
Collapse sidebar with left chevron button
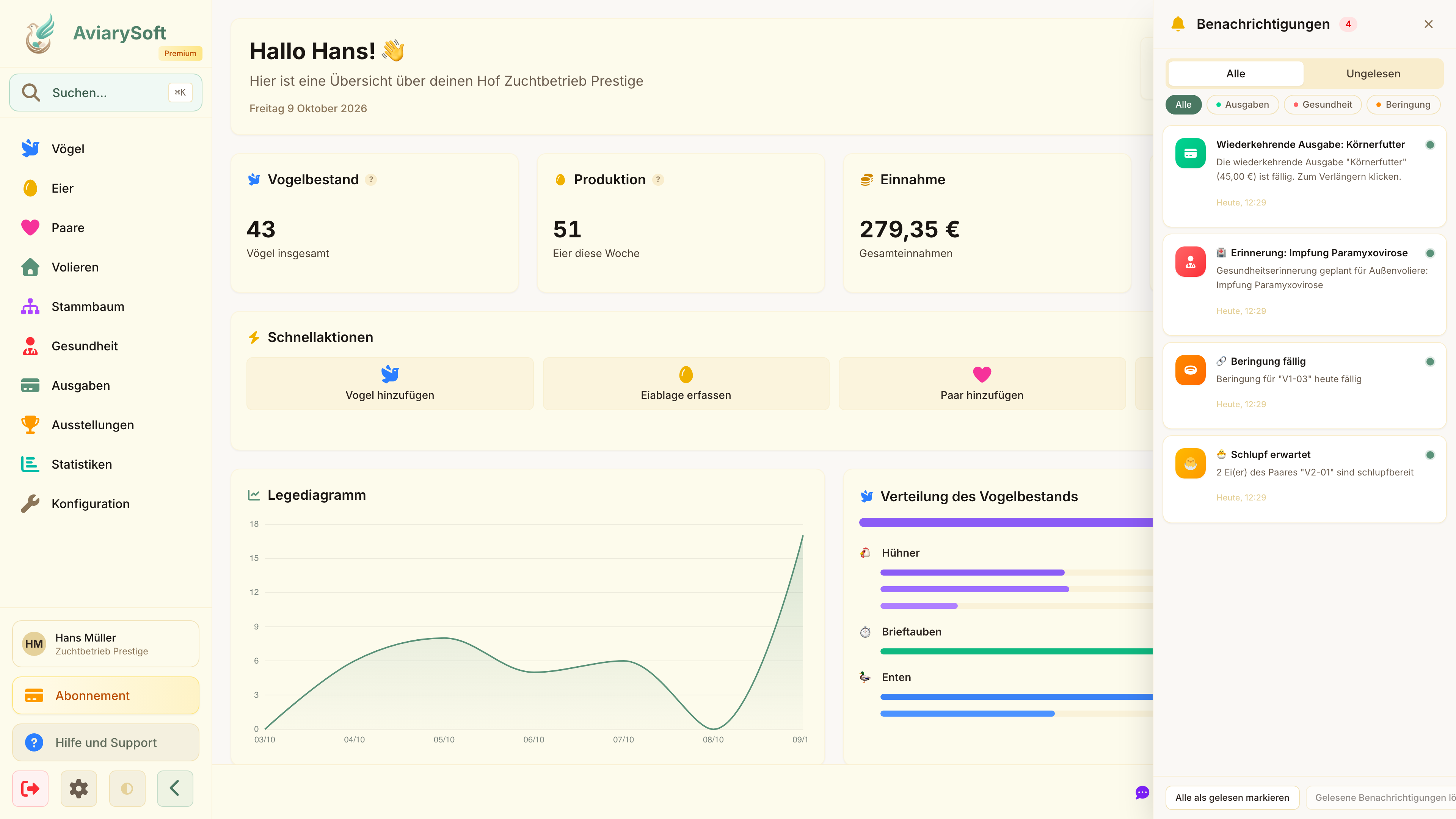tap(175, 788)
